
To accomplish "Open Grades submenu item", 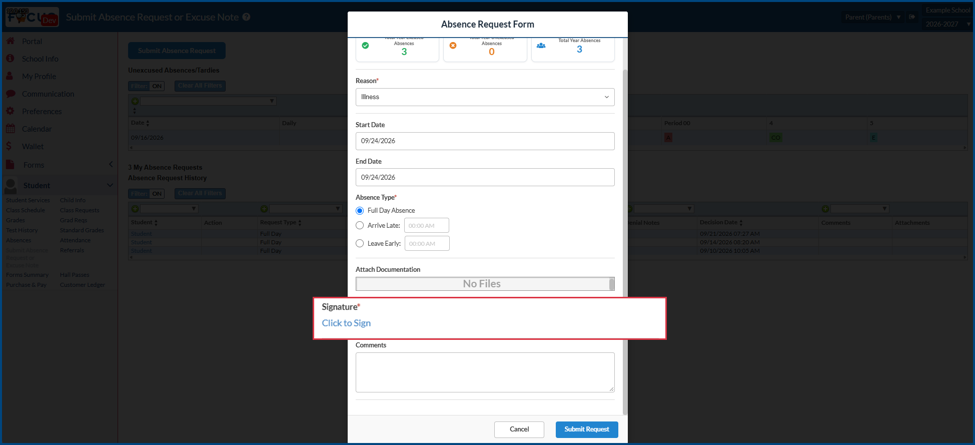I will pos(16,220).
